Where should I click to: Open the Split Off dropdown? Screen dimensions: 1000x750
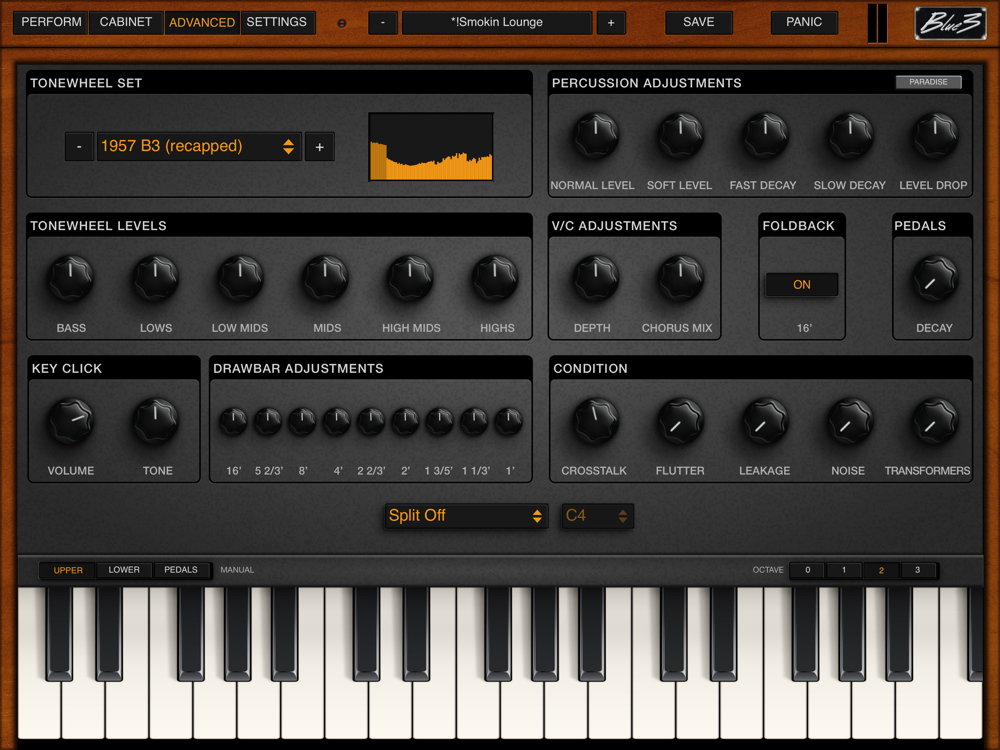pos(466,516)
